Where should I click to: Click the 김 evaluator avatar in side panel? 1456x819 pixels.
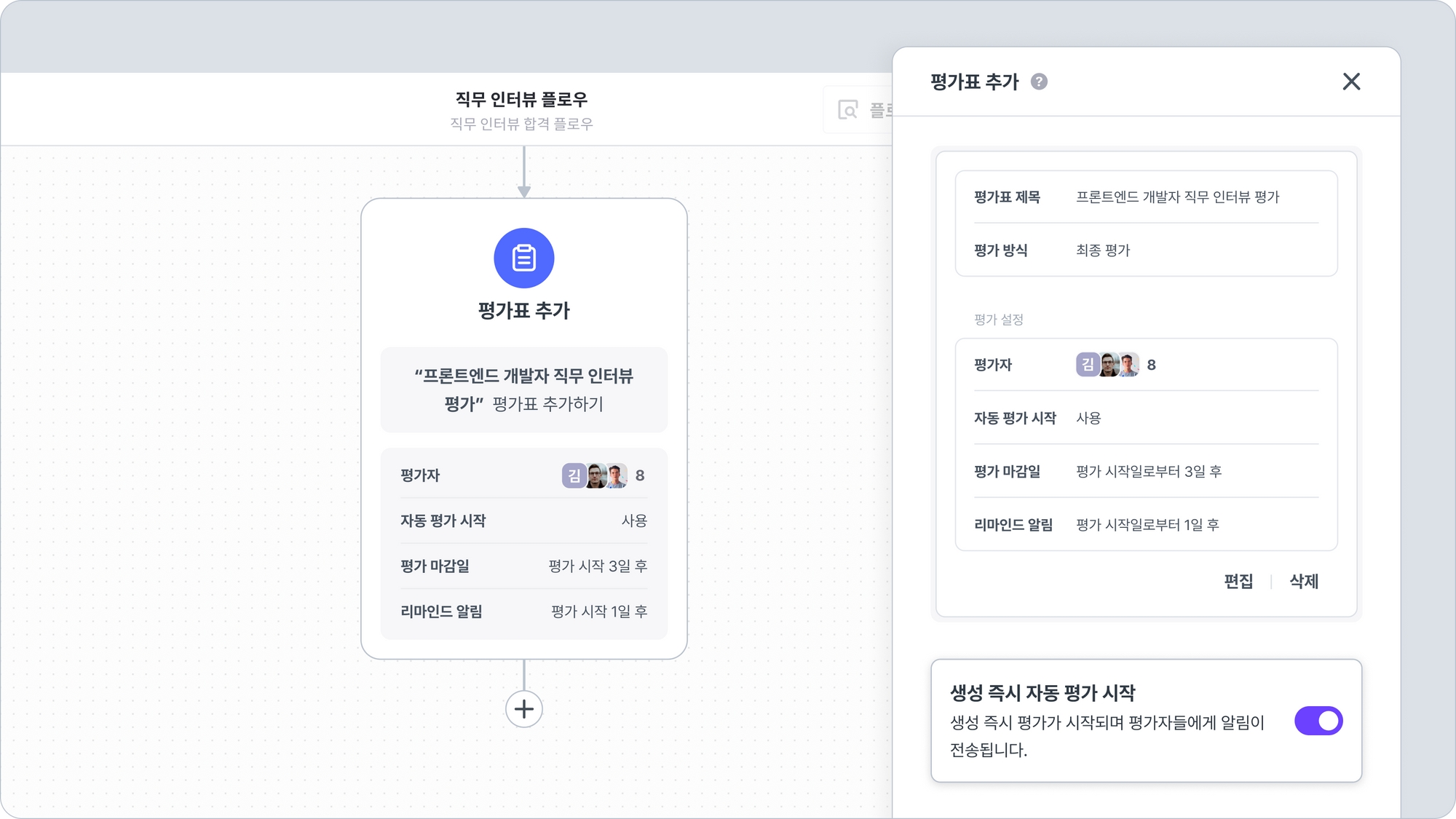1087,365
